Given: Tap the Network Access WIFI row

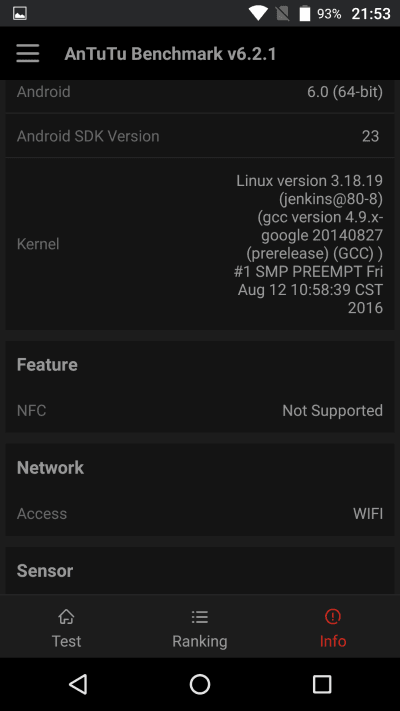Looking at the screenshot, I should point(200,513).
